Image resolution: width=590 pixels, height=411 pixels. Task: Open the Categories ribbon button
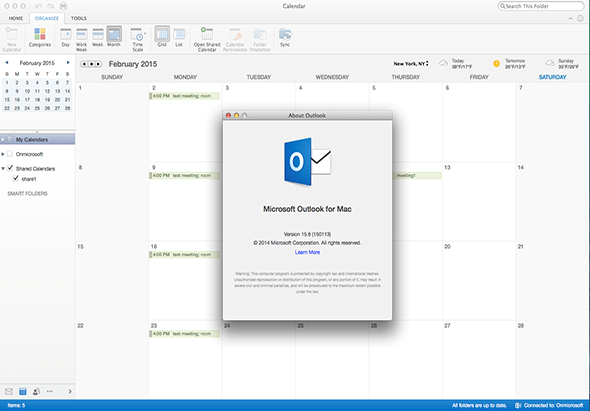coord(40,37)
